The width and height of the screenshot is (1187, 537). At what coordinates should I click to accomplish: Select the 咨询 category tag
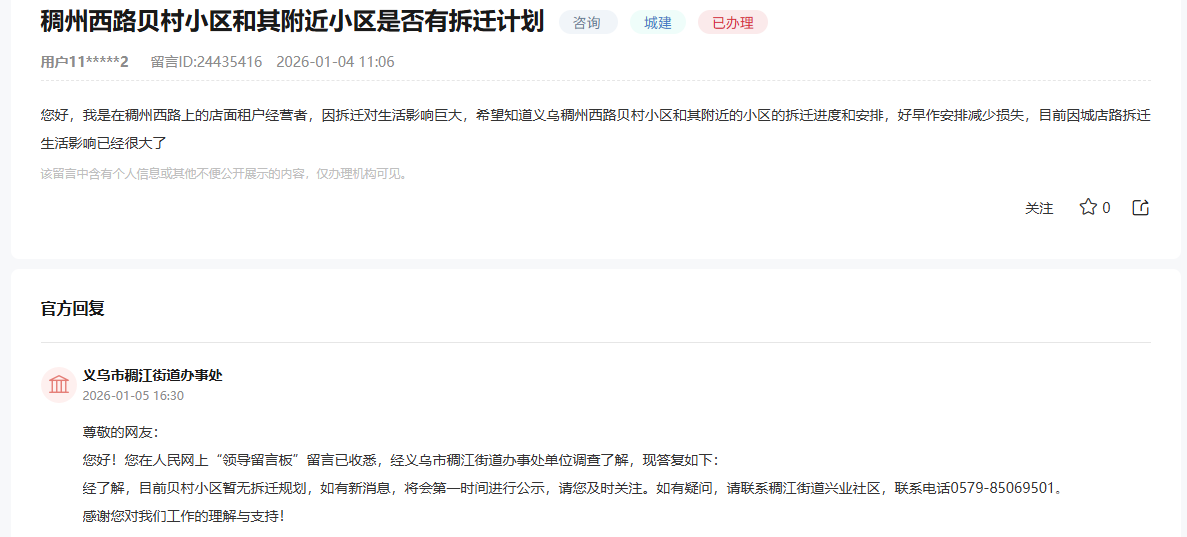click(587, 23)
